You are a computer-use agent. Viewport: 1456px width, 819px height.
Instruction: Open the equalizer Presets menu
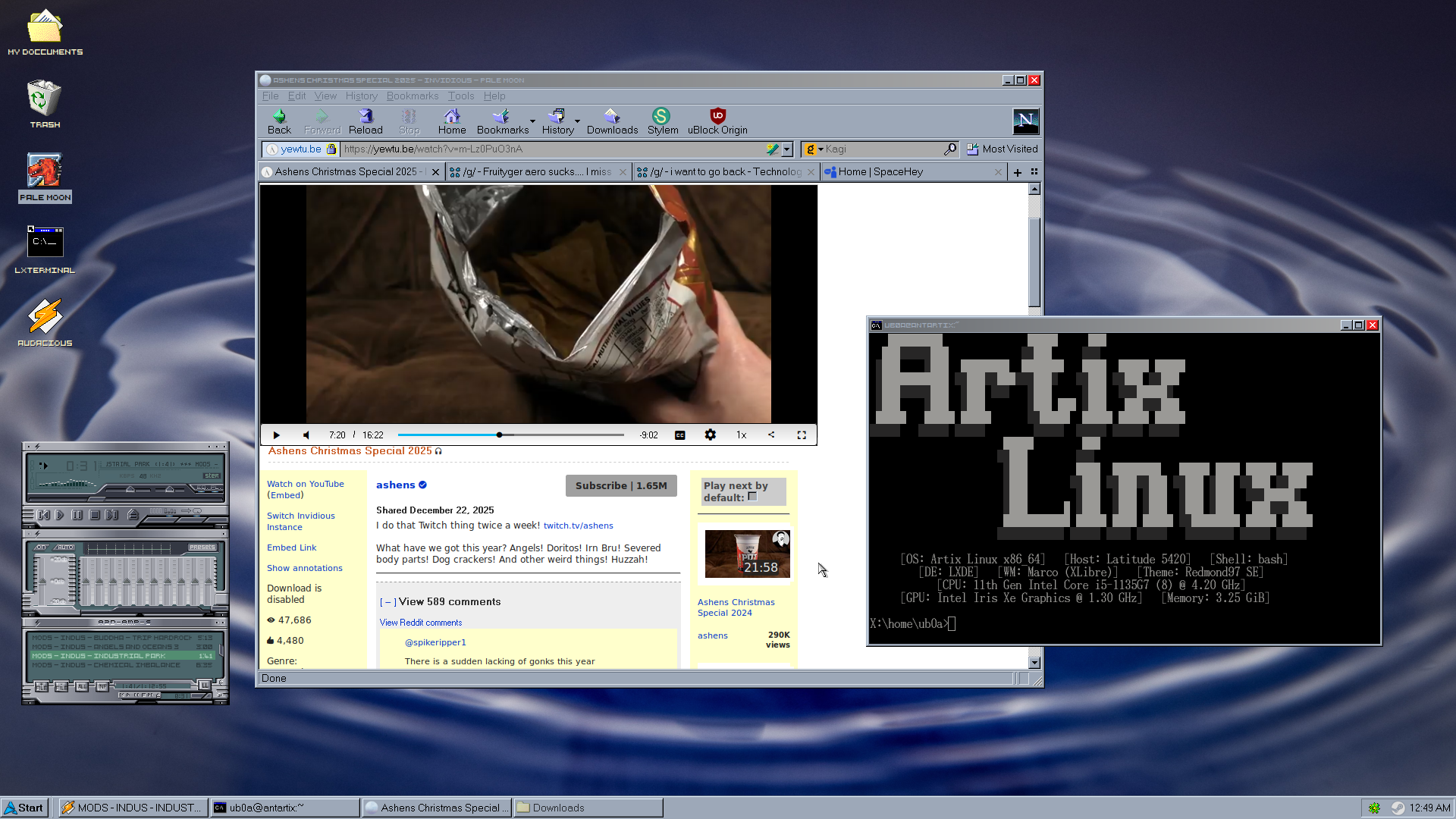click(x=202, y=547)
